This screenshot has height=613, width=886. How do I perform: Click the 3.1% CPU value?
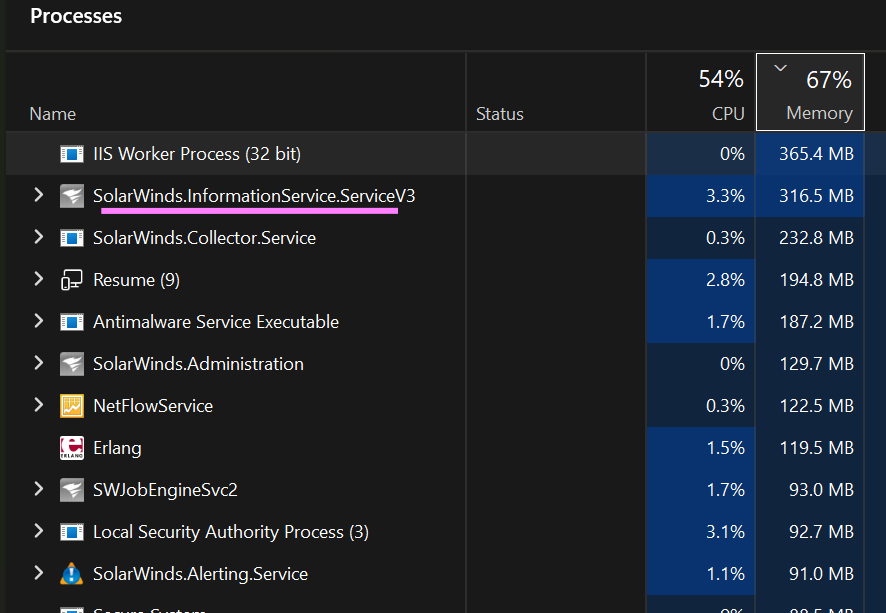coord(726,532)
